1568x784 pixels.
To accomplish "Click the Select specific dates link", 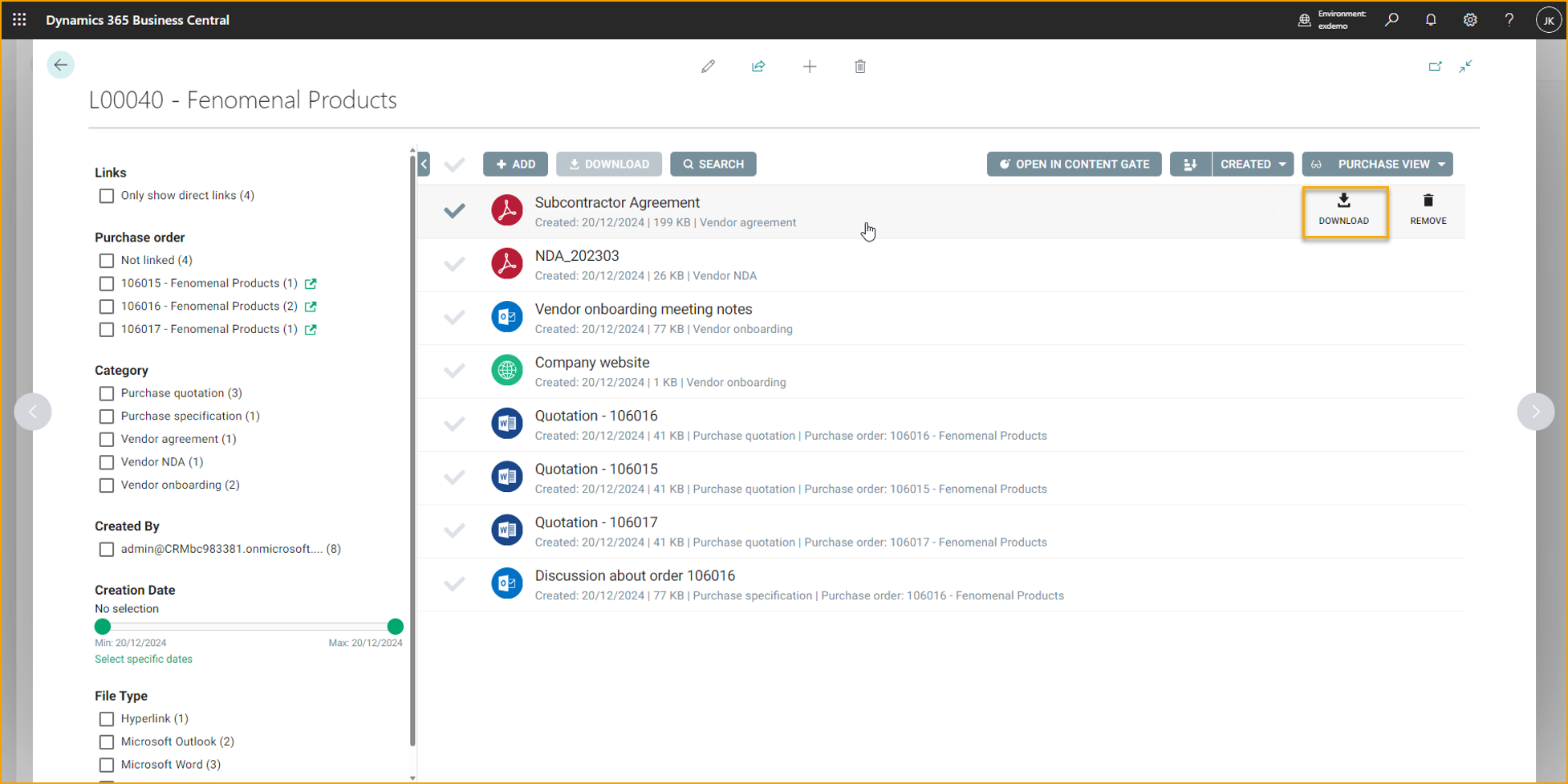I will click(x=144, y=659).
